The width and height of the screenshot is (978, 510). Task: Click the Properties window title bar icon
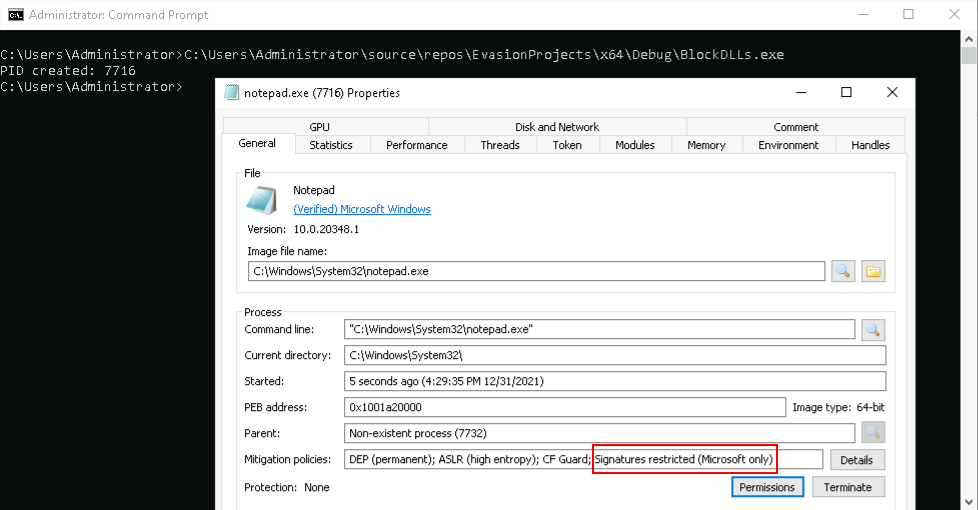233,93
